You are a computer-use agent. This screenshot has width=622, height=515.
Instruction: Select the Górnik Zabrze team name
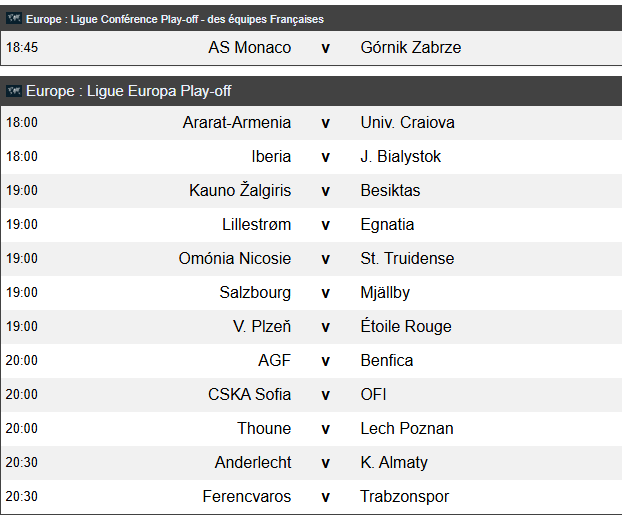tap(411, 48)
